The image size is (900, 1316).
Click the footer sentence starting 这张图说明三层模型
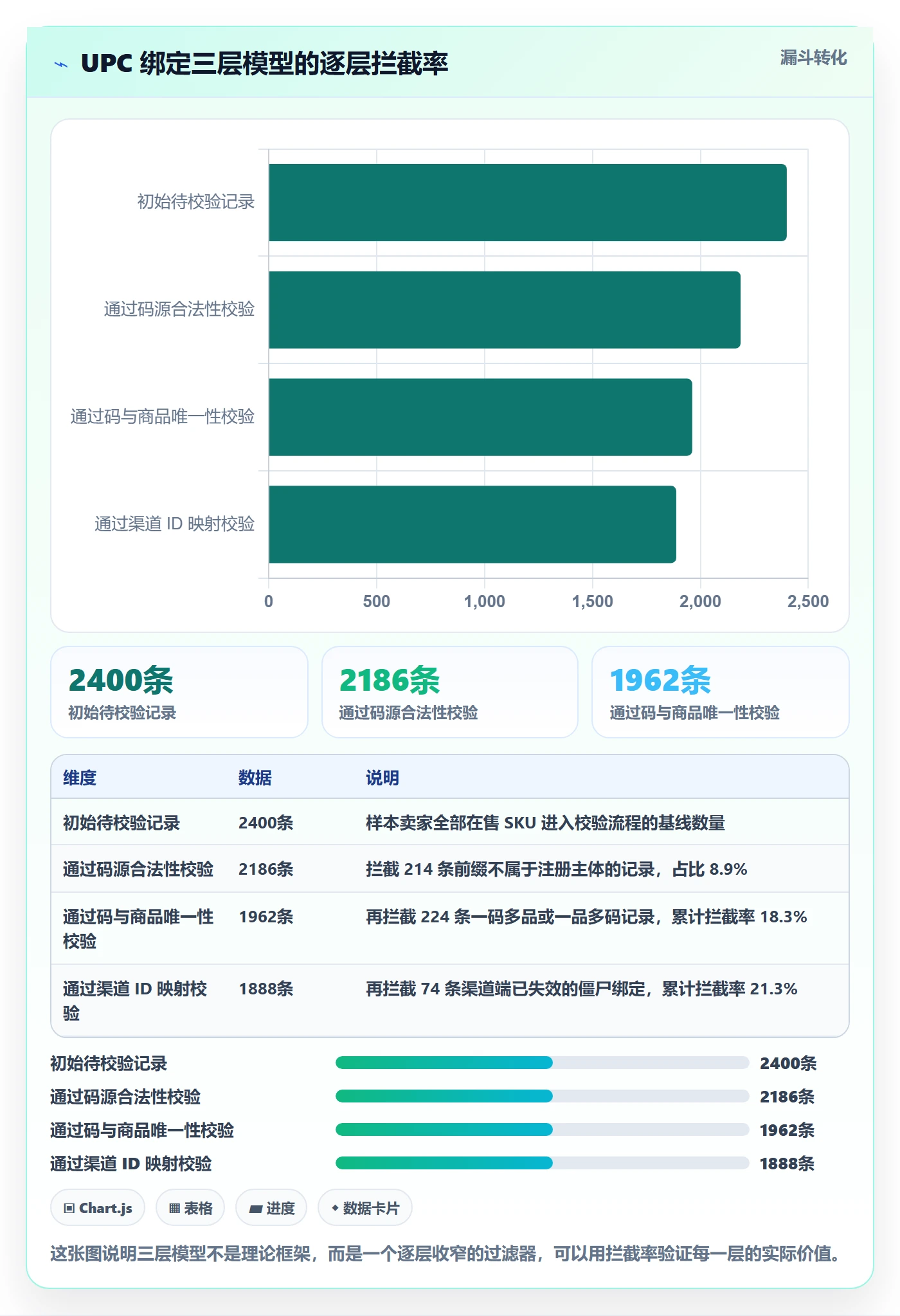click(x=445, y=1254)
